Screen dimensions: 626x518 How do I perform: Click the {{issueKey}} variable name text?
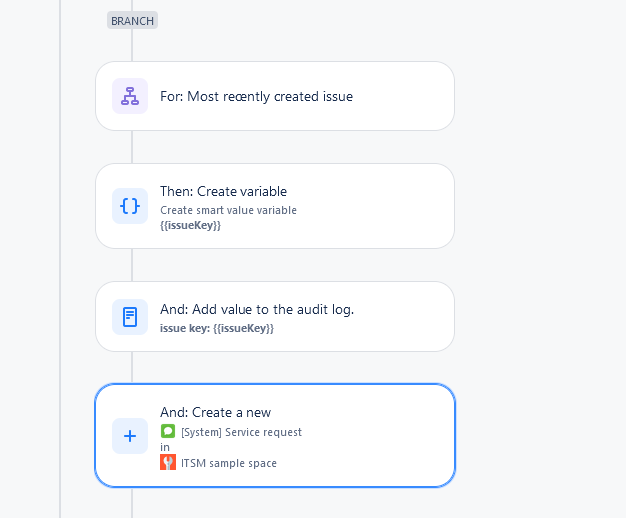[x=190, y=225]
